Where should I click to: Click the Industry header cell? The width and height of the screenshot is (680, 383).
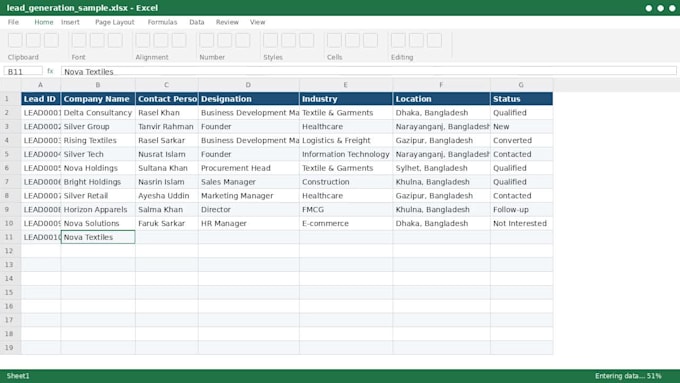coord(346,99)
